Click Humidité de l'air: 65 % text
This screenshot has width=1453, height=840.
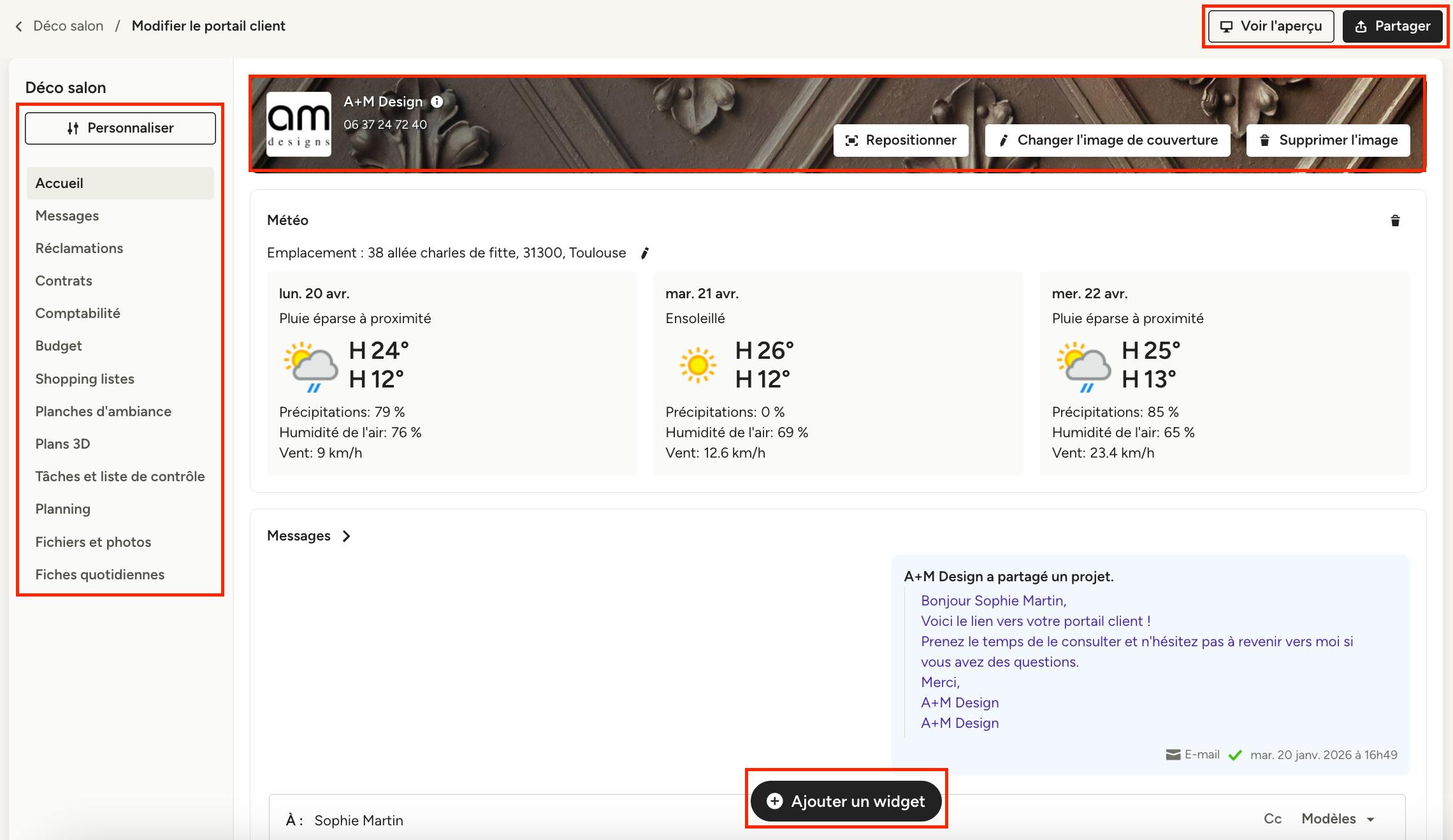(1123, 433)
